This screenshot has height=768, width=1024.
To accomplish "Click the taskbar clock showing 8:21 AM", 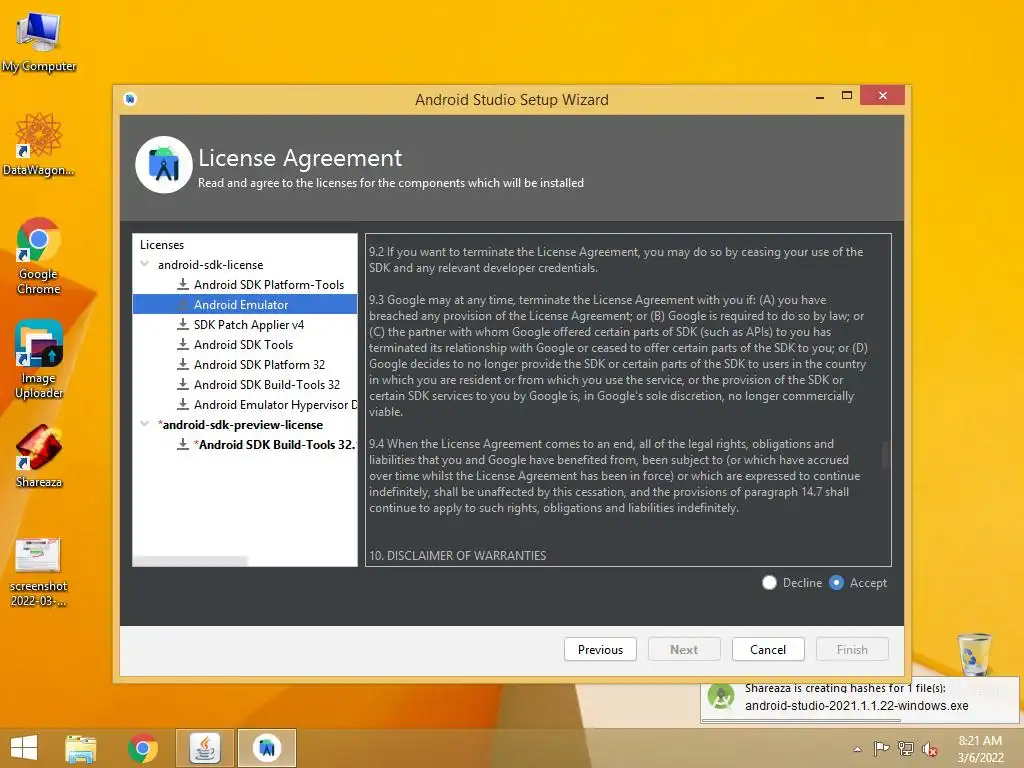I will (x=980, y=749).
